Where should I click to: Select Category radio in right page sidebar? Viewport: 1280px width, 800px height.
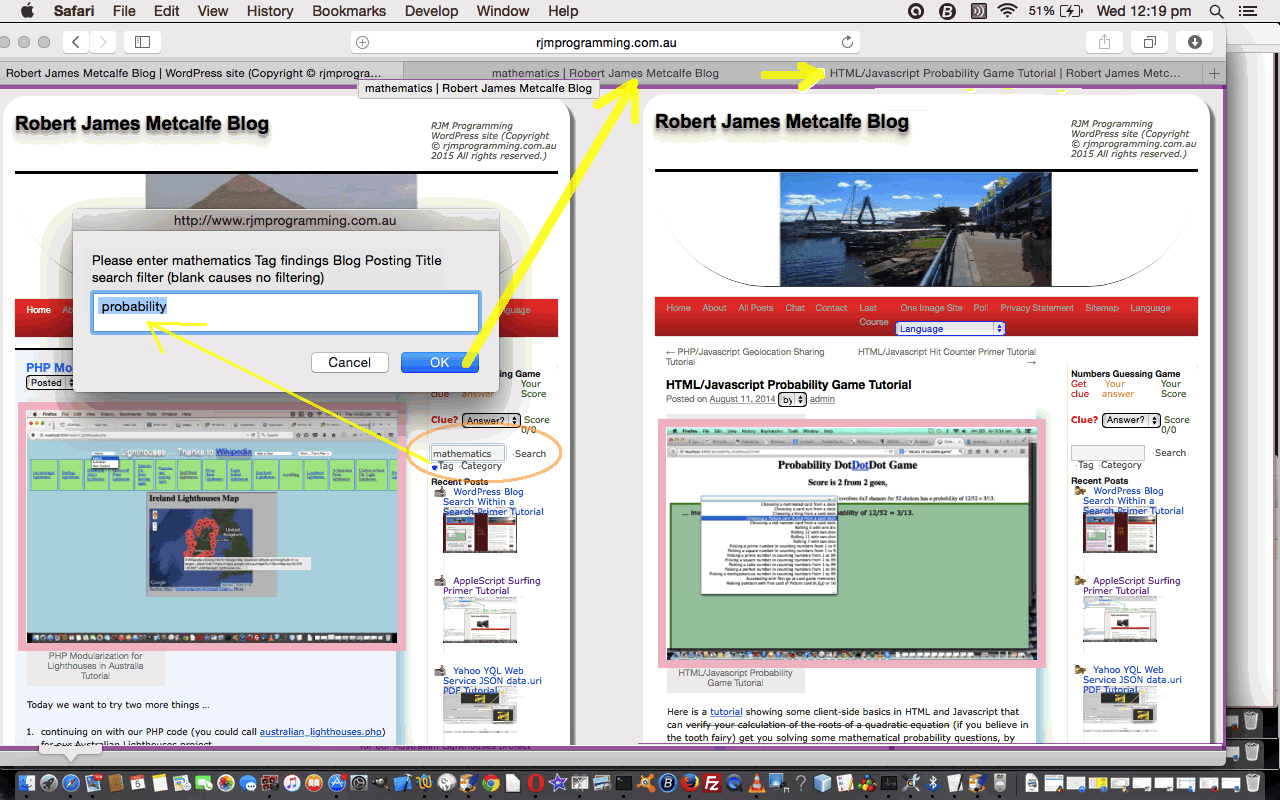pyautogui.click(x=1098, y=465)
